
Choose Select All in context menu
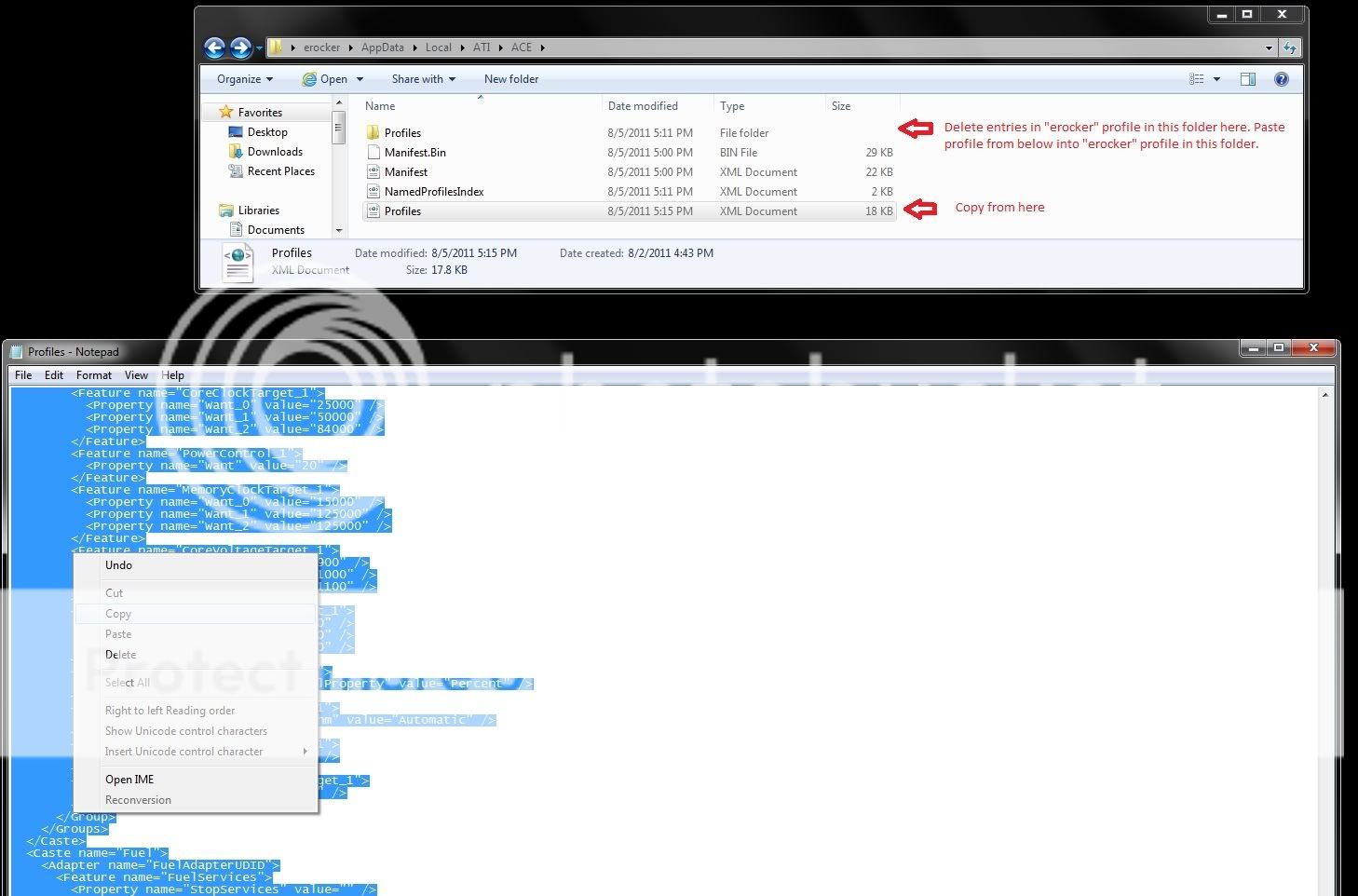click(195, 683)
